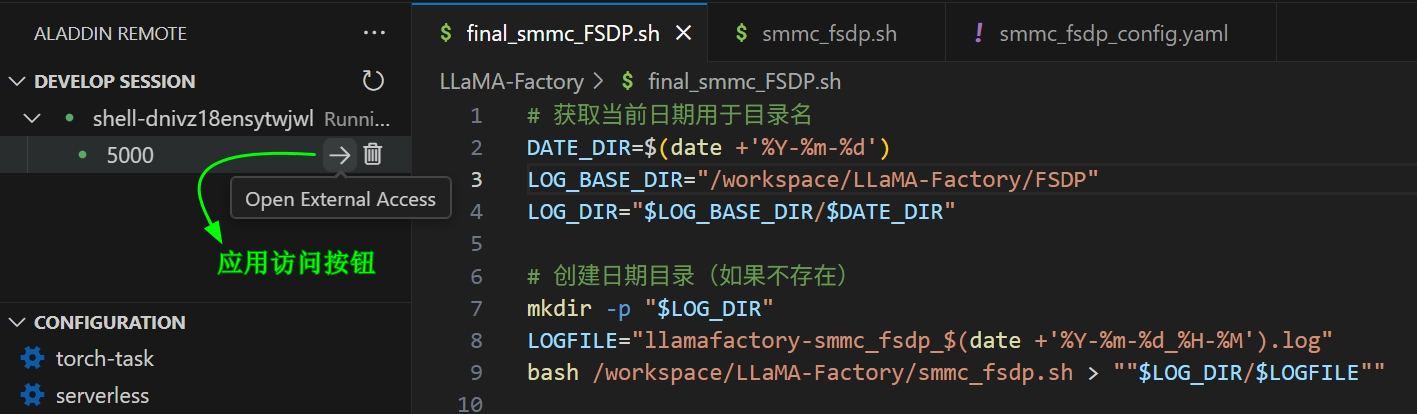Collapse the Develop Session section
The width and height of the screenshot is (1417, 414).
point(17,81)
